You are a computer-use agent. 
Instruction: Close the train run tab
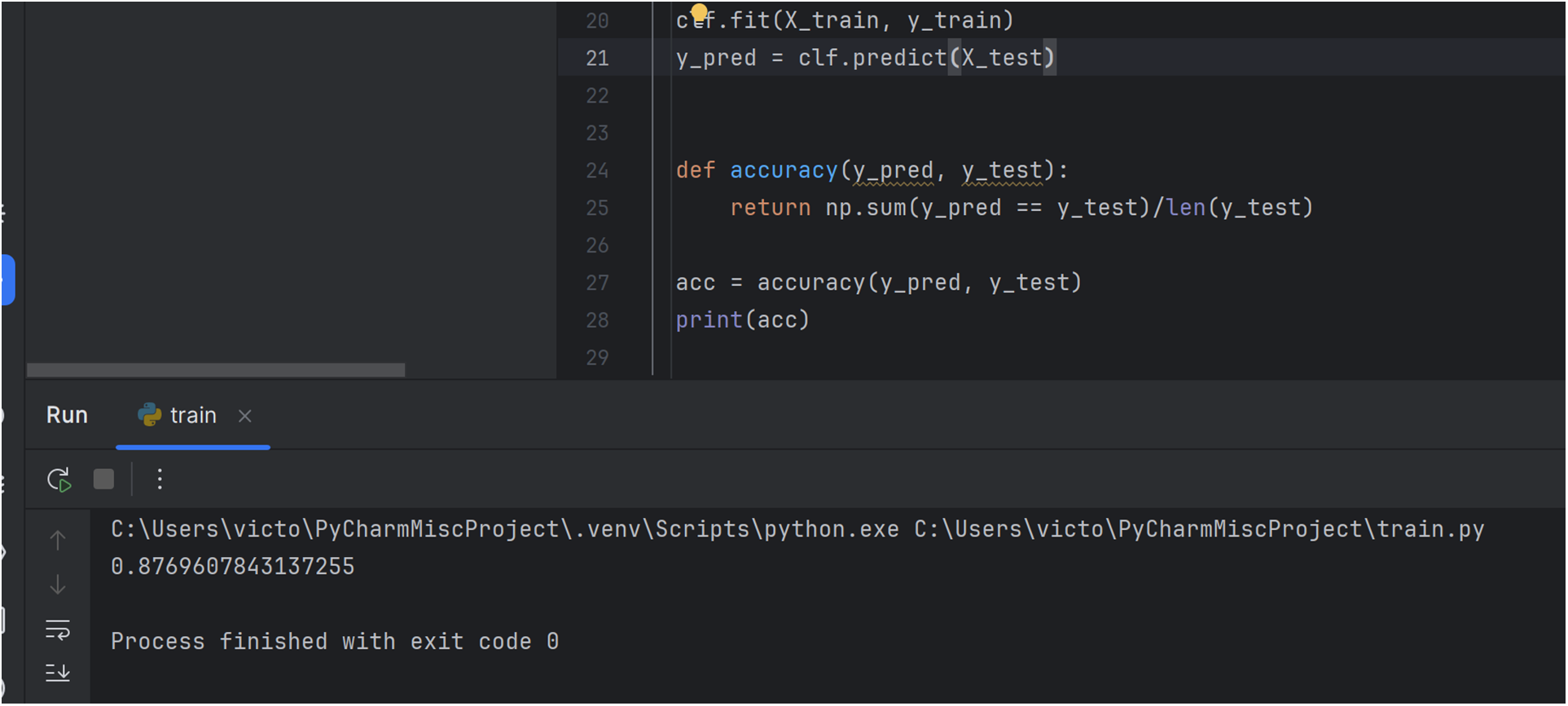point(244,416)
